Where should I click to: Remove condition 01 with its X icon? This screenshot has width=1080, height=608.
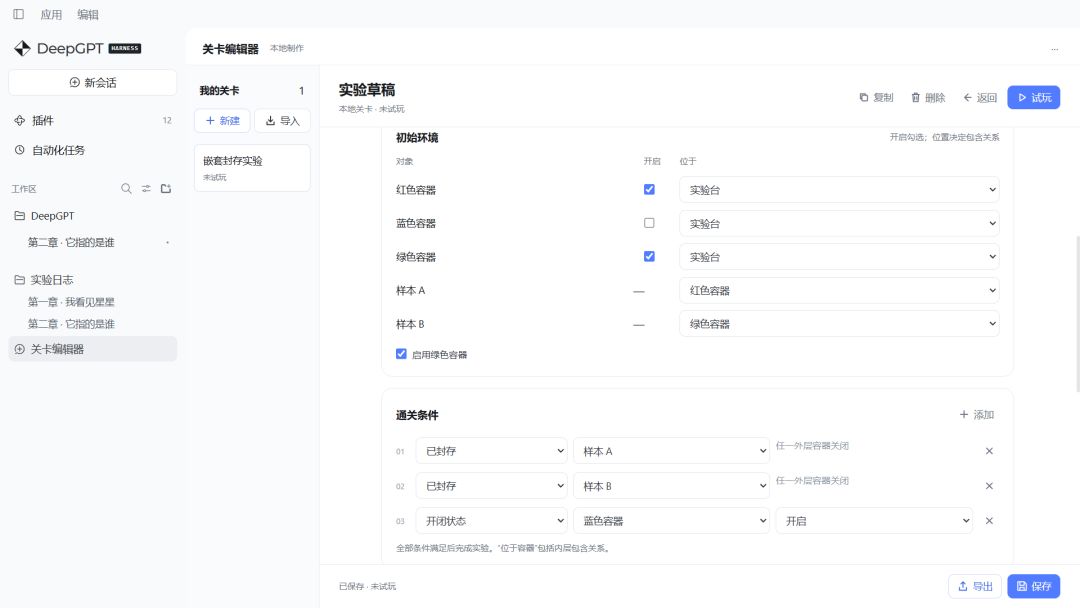click(x=989, y=451)
